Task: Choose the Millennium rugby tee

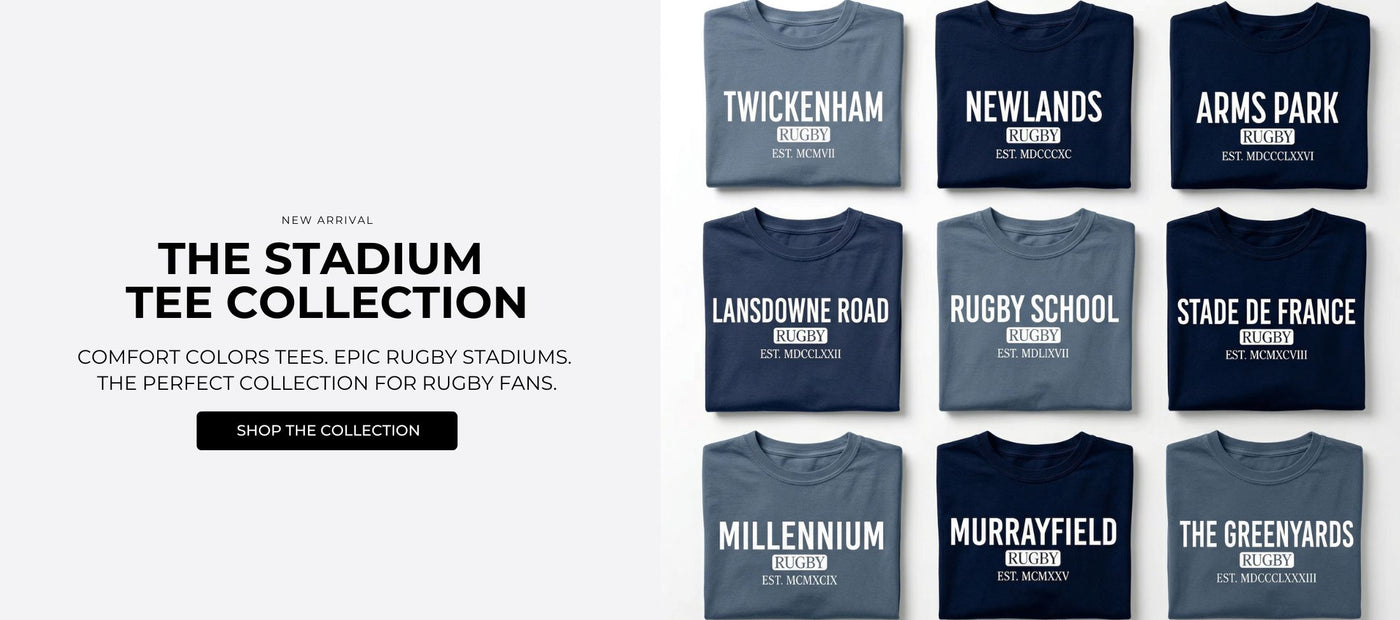Action: (x=802, y=526)
